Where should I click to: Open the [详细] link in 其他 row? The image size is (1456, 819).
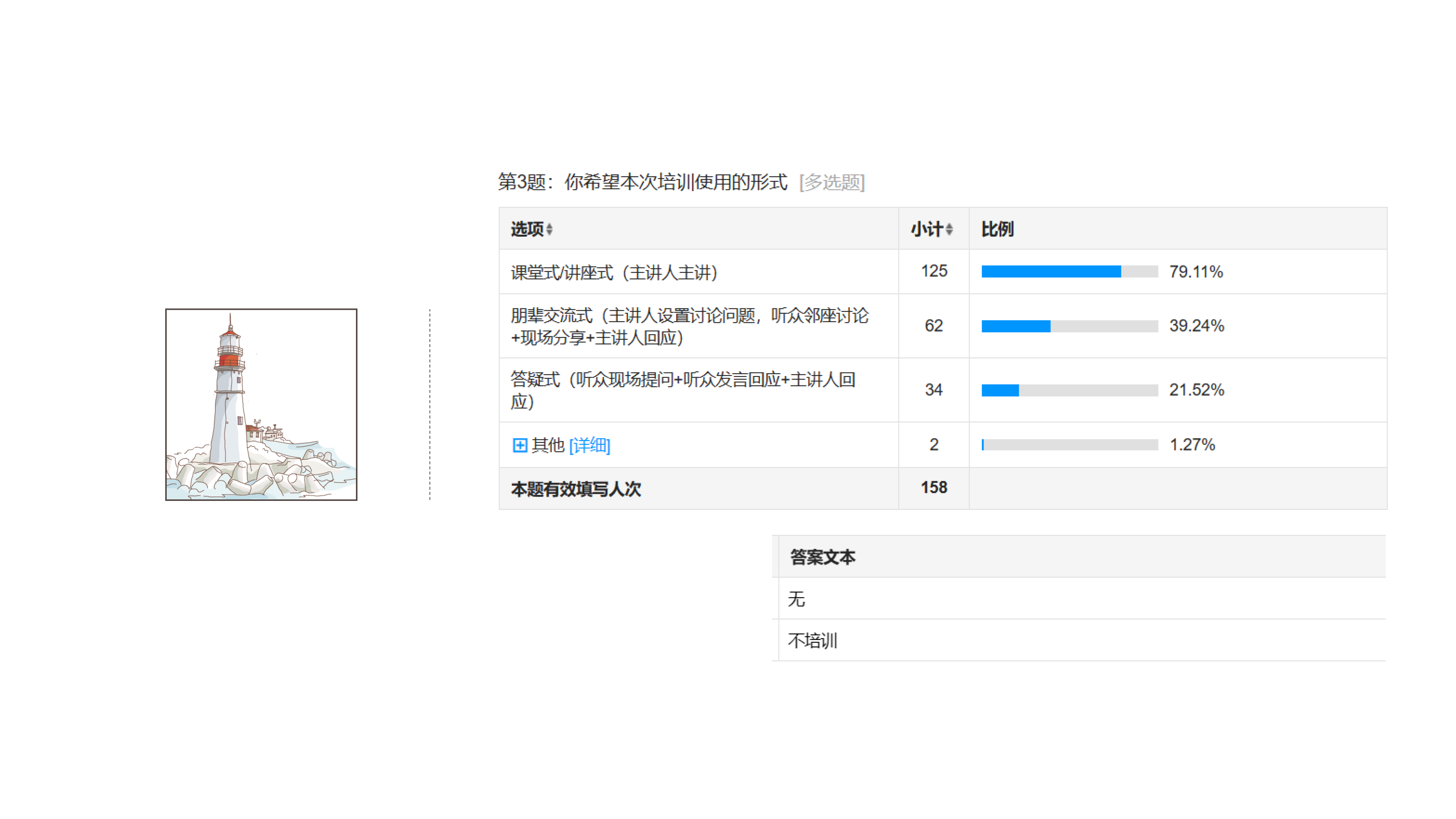pos(590,446)
